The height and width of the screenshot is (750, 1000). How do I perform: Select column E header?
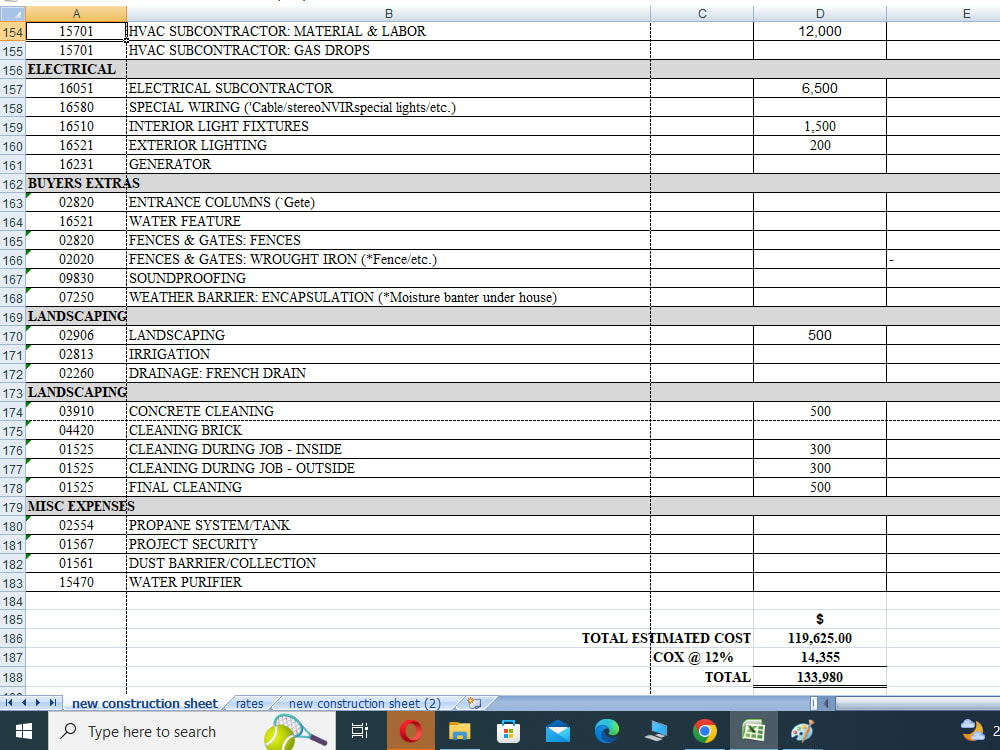pos(944,13)
